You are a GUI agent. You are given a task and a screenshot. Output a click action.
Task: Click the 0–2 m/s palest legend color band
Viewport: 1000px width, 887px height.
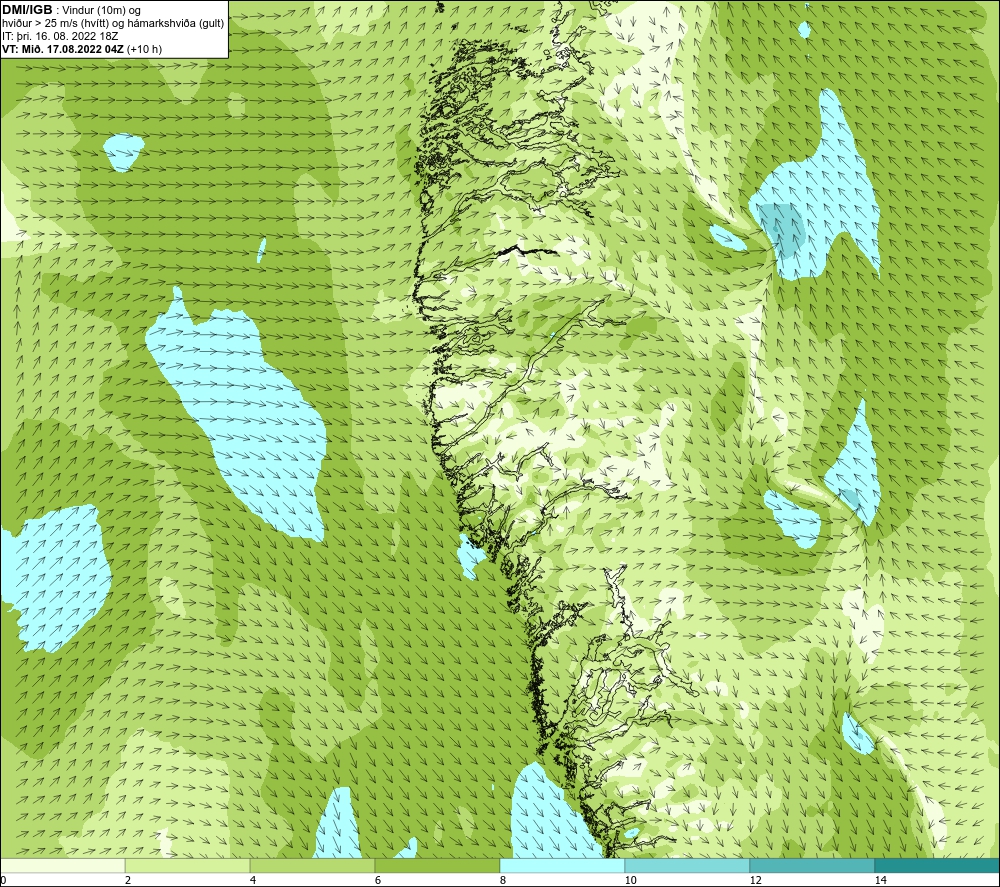coord(62,865)
